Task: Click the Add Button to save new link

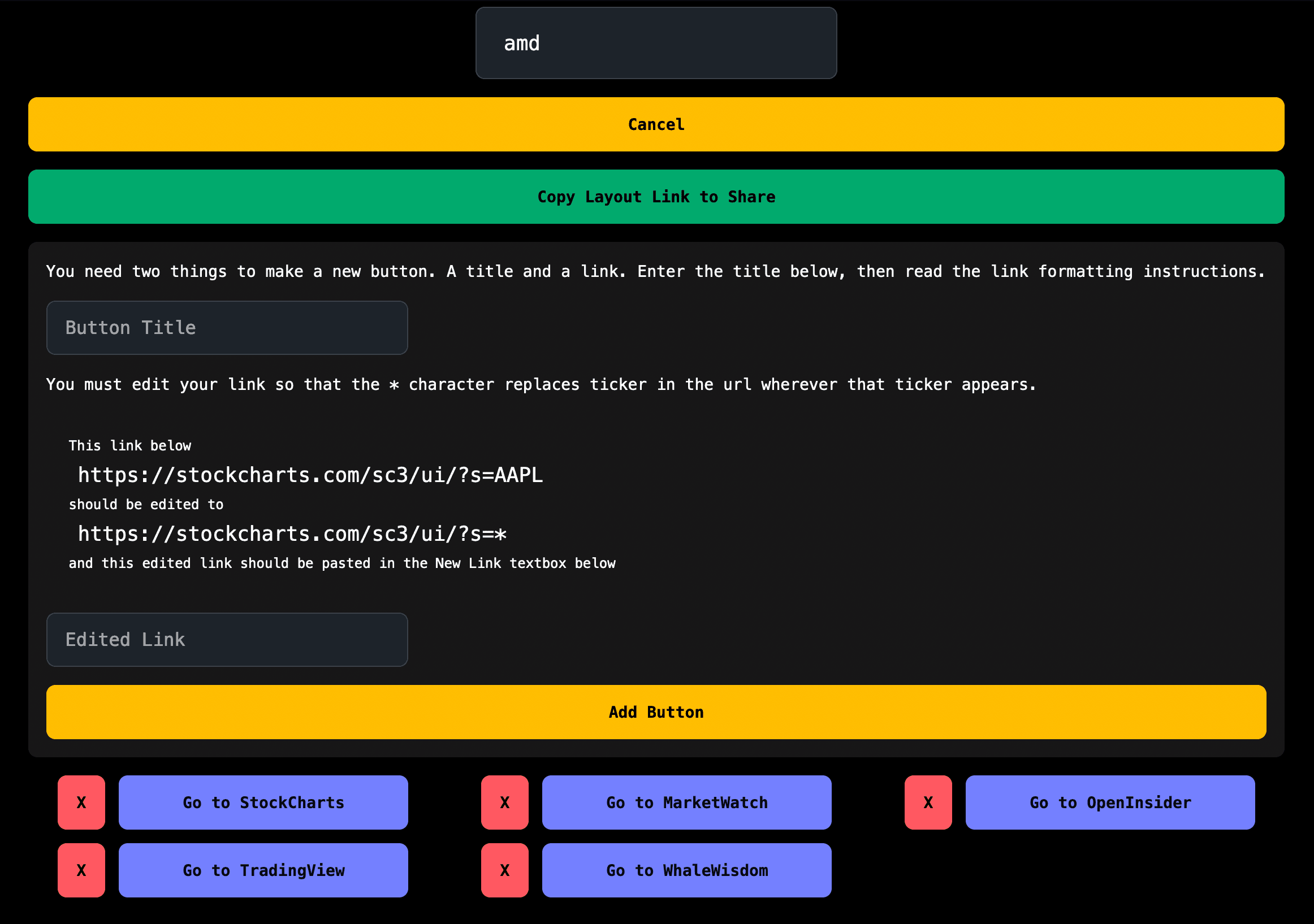Action: pos(656,712)
